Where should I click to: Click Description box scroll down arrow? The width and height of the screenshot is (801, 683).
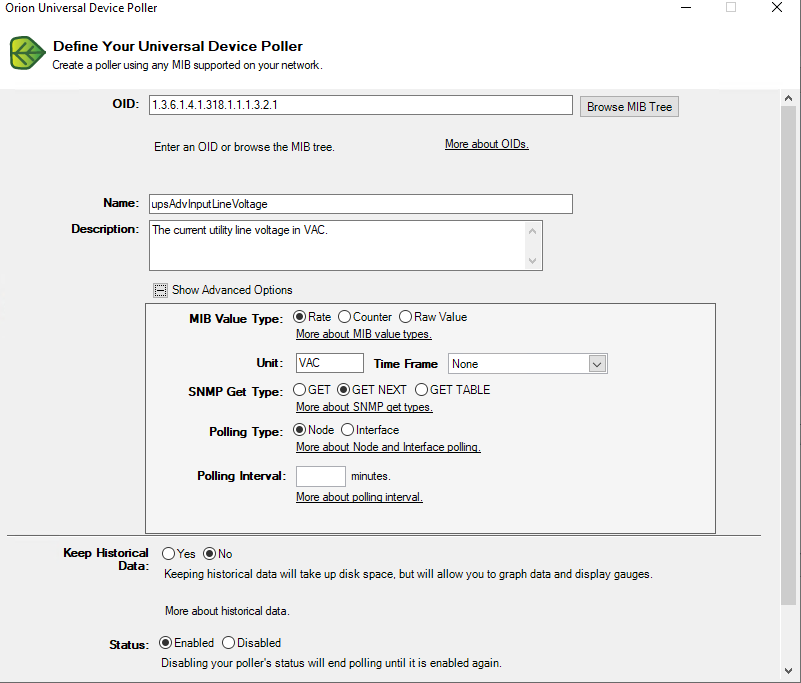pos(532,261)
